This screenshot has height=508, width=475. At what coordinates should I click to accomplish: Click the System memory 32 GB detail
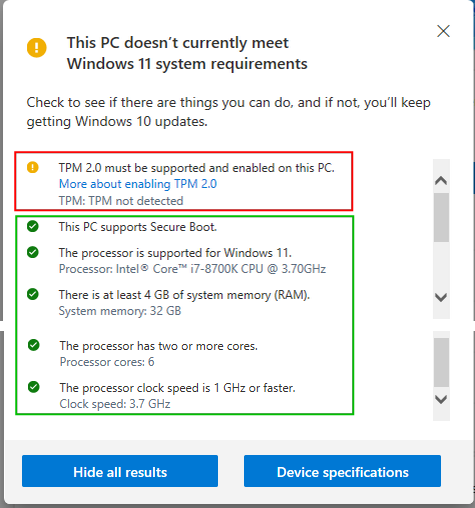[x=120, y=311]
